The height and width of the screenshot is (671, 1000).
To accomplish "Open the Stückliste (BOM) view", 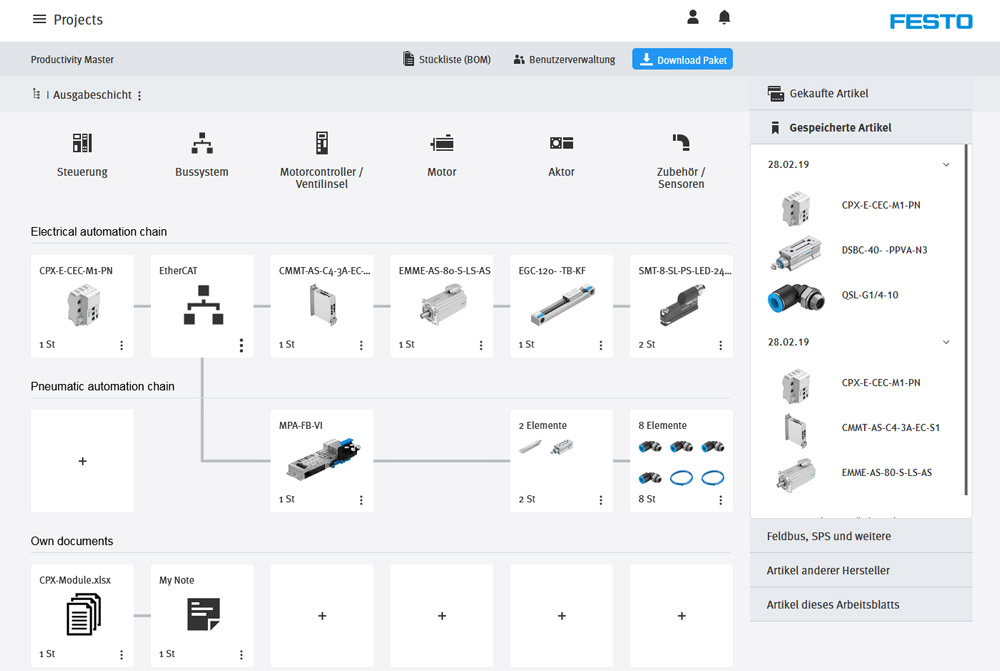I will tap(446, 58).
